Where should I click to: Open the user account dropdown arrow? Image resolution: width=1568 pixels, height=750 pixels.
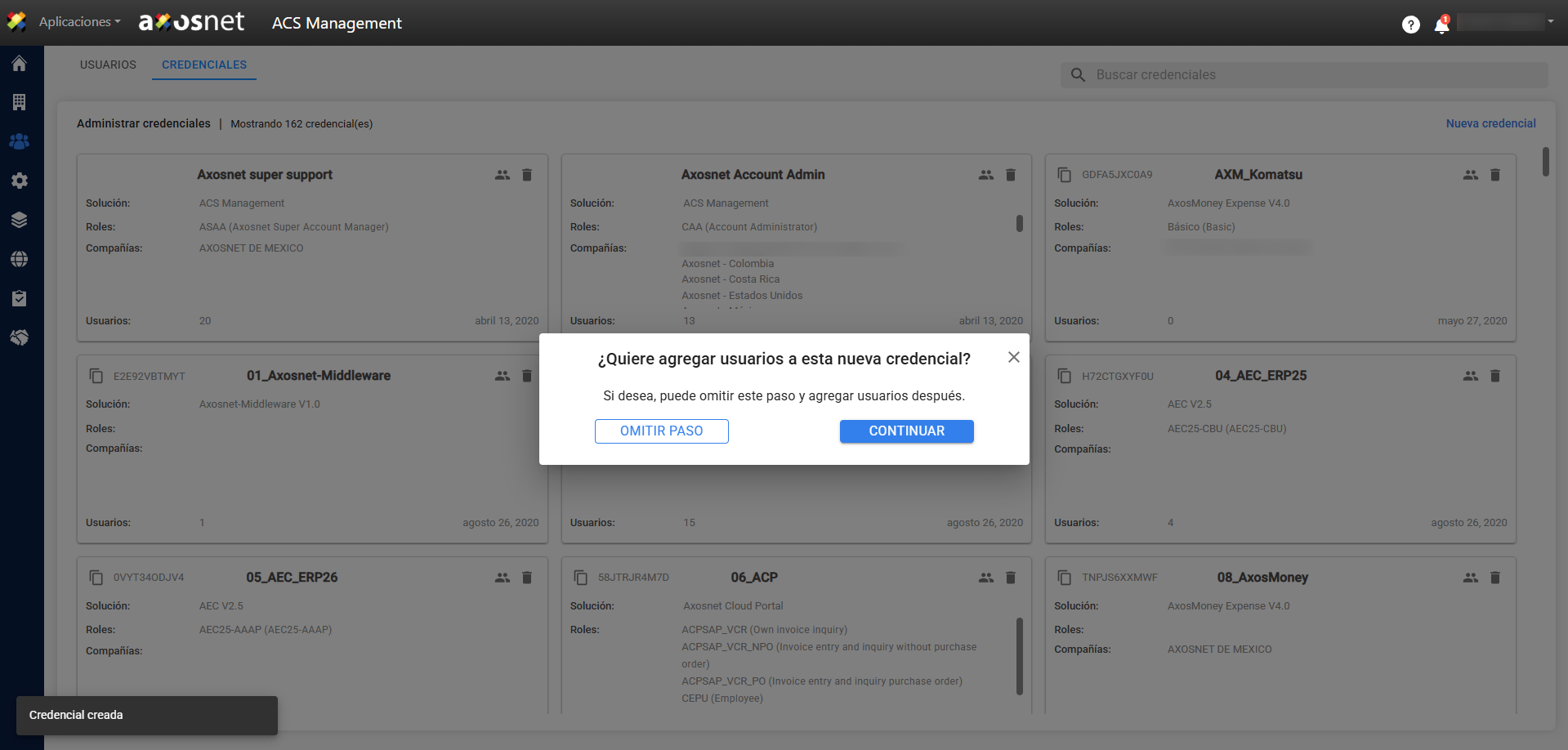pyautogui.click(x=1550, y=22)
